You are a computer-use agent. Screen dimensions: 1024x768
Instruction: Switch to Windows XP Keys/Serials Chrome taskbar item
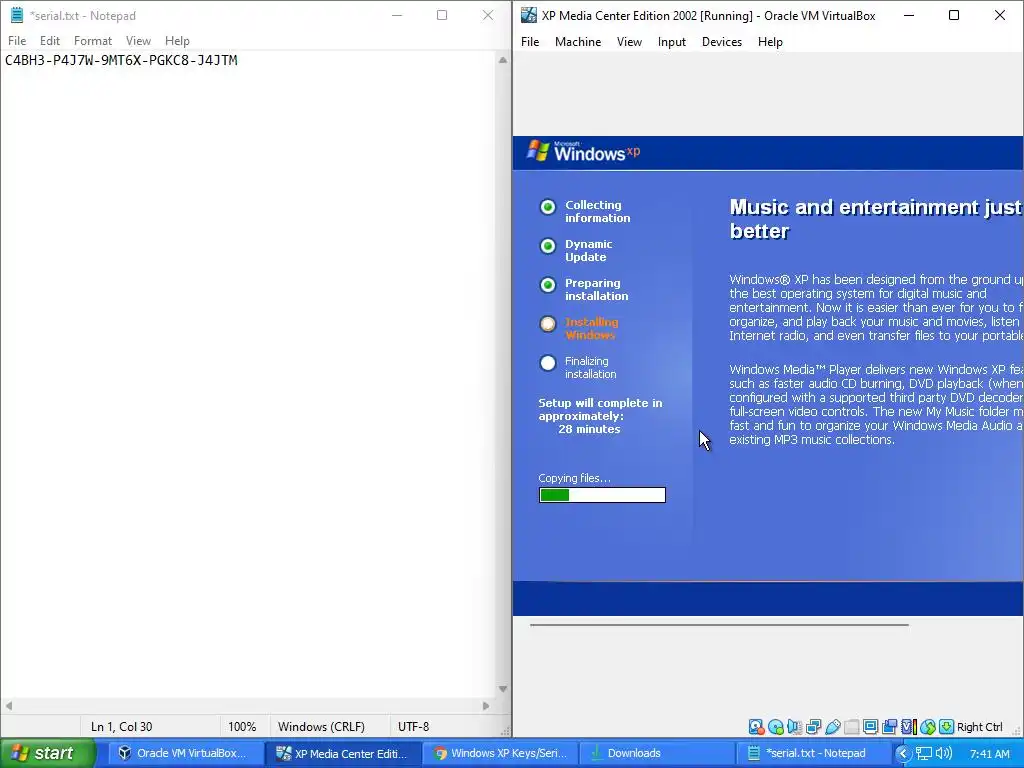pos(501,753)
